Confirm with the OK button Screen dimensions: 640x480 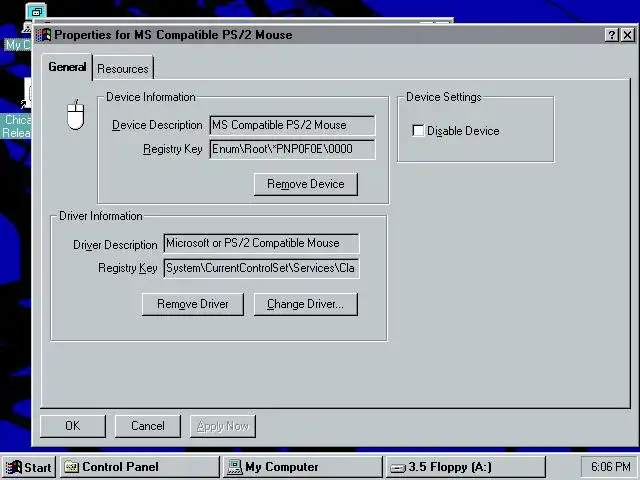tap(73, 426)
